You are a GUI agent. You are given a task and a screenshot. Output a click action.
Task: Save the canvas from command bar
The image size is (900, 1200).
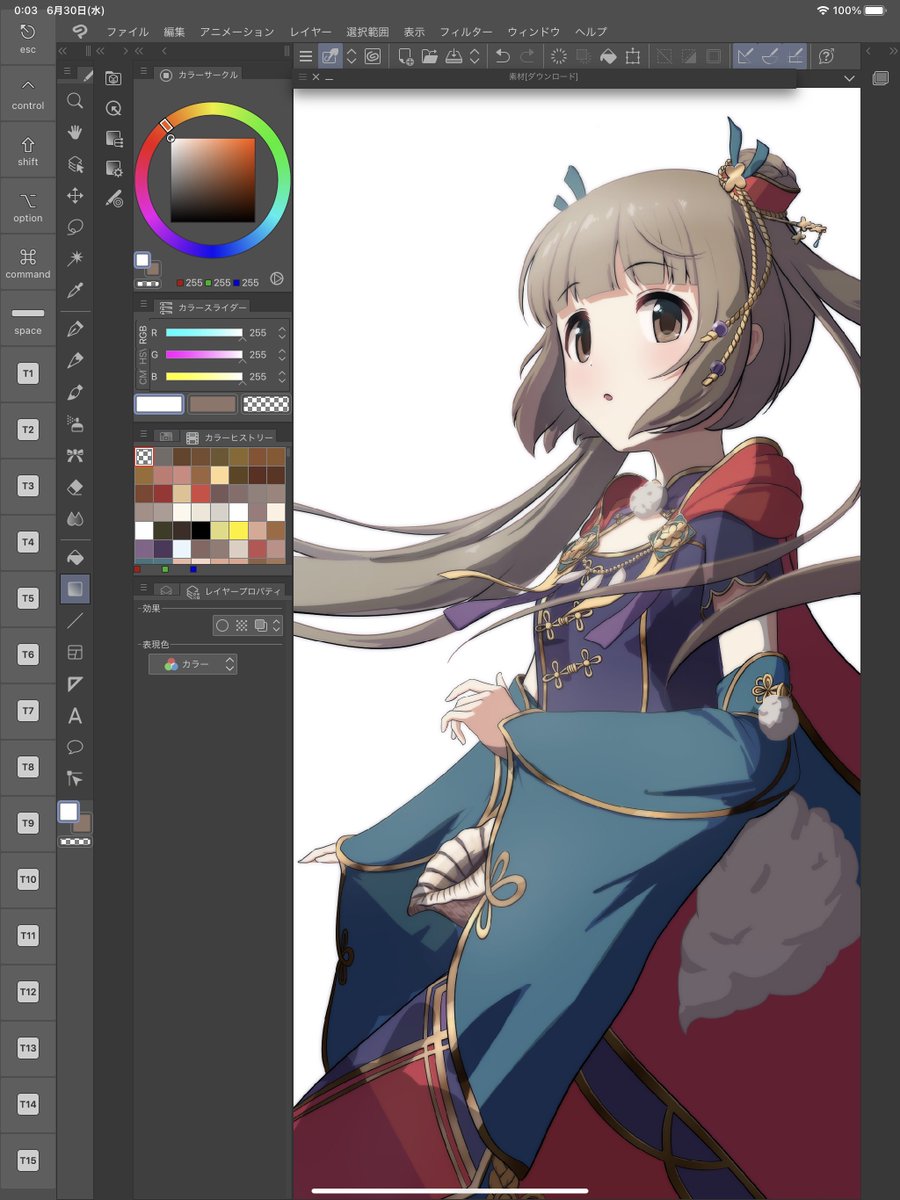tap(453, 56)
